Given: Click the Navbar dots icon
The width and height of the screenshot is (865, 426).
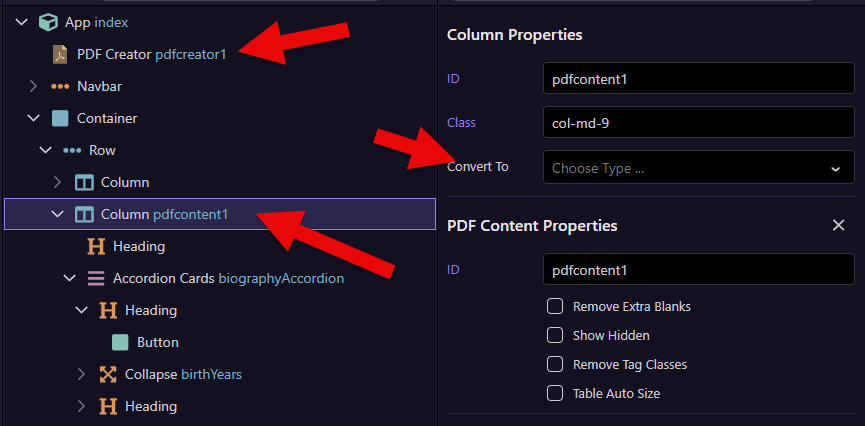Looking at the screenshot, I should tap(60, 87).
